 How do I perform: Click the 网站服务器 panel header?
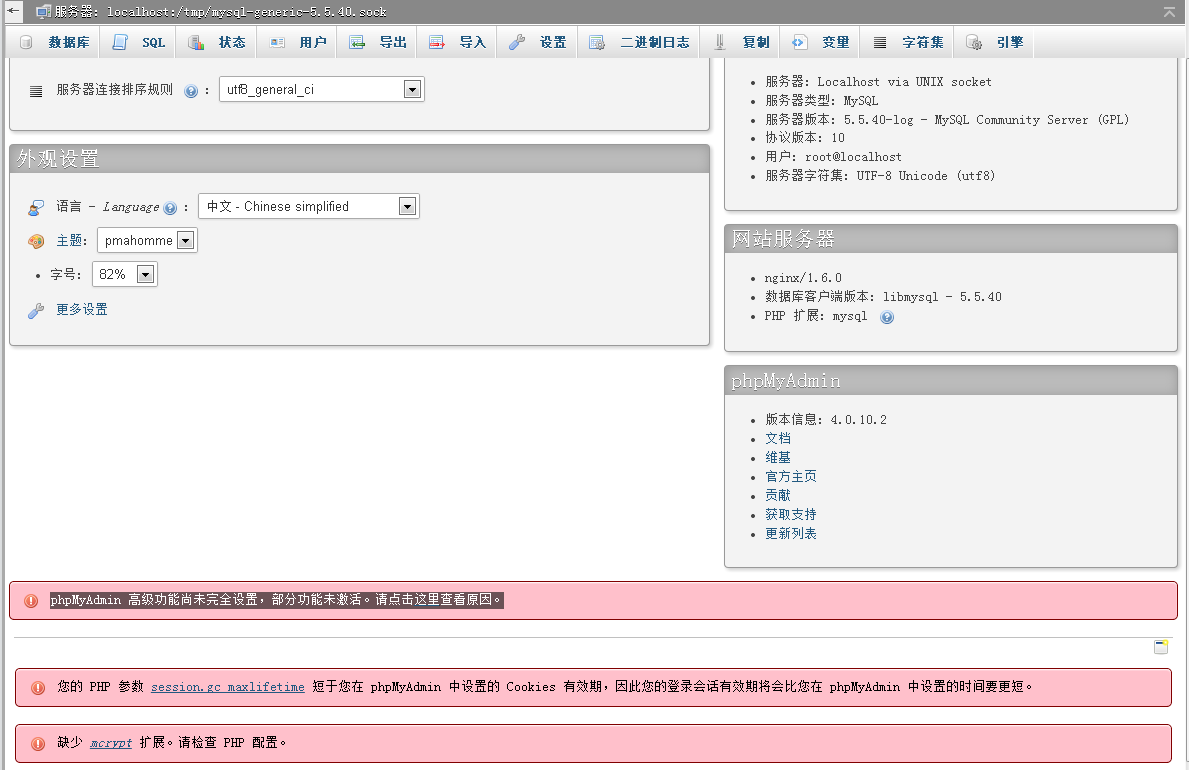[x=951, y=239]
